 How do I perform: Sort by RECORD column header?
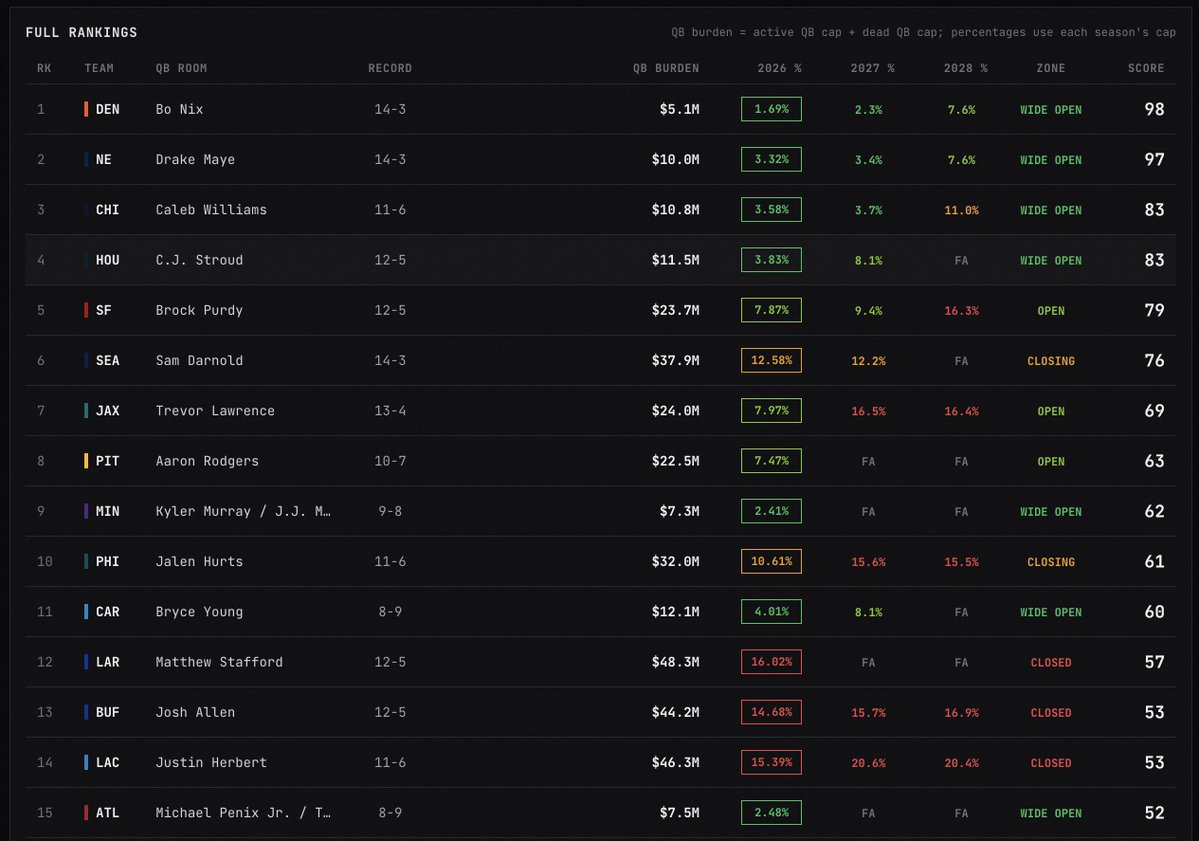tap(390, 68)
